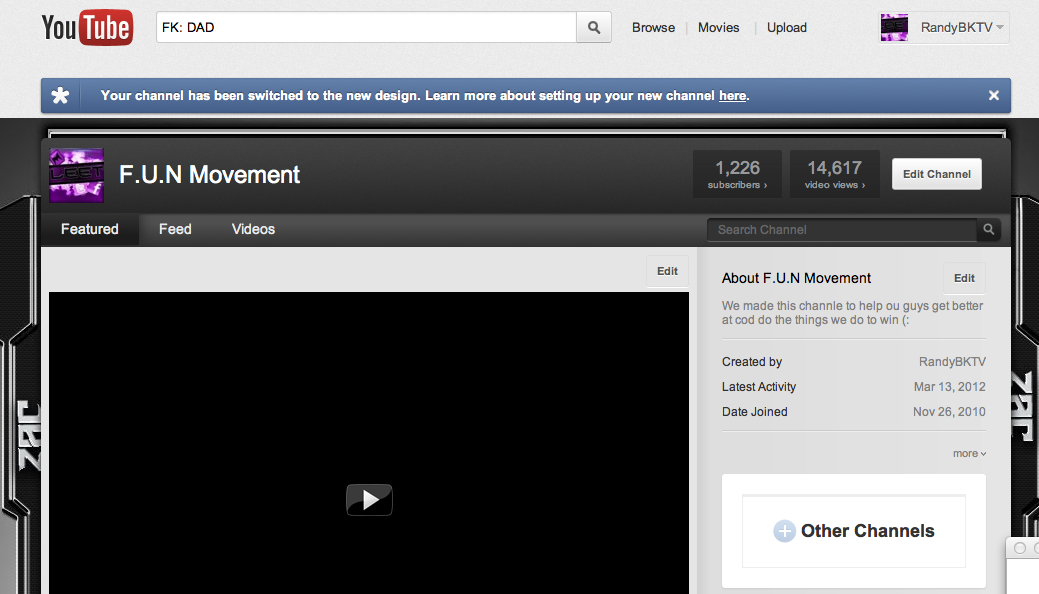Click Edit next to About F.U.N Movement

(964, 278)
